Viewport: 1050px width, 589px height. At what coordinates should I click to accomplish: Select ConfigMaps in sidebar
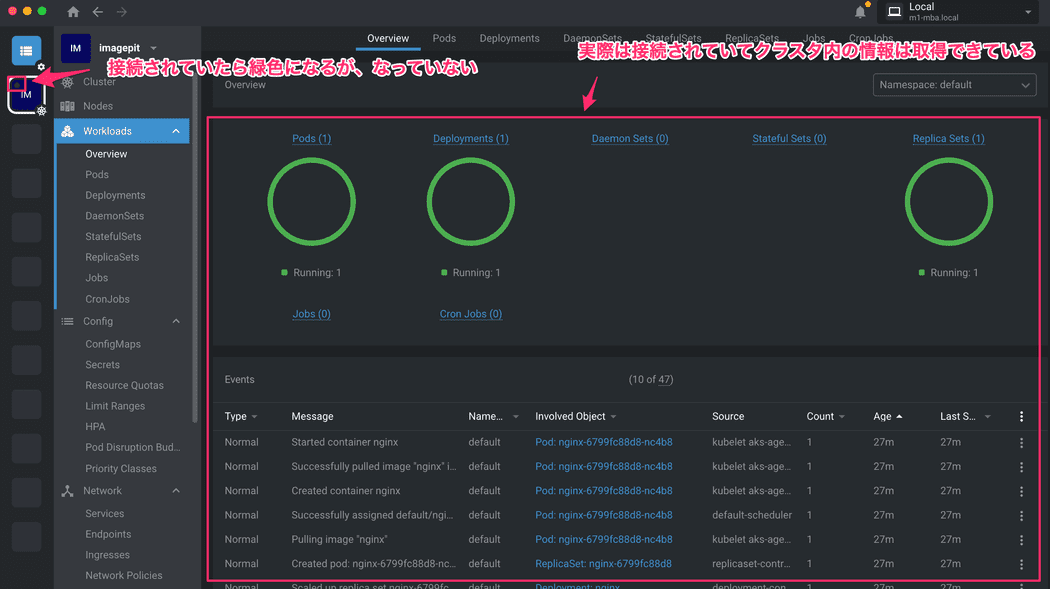[113, 344]
